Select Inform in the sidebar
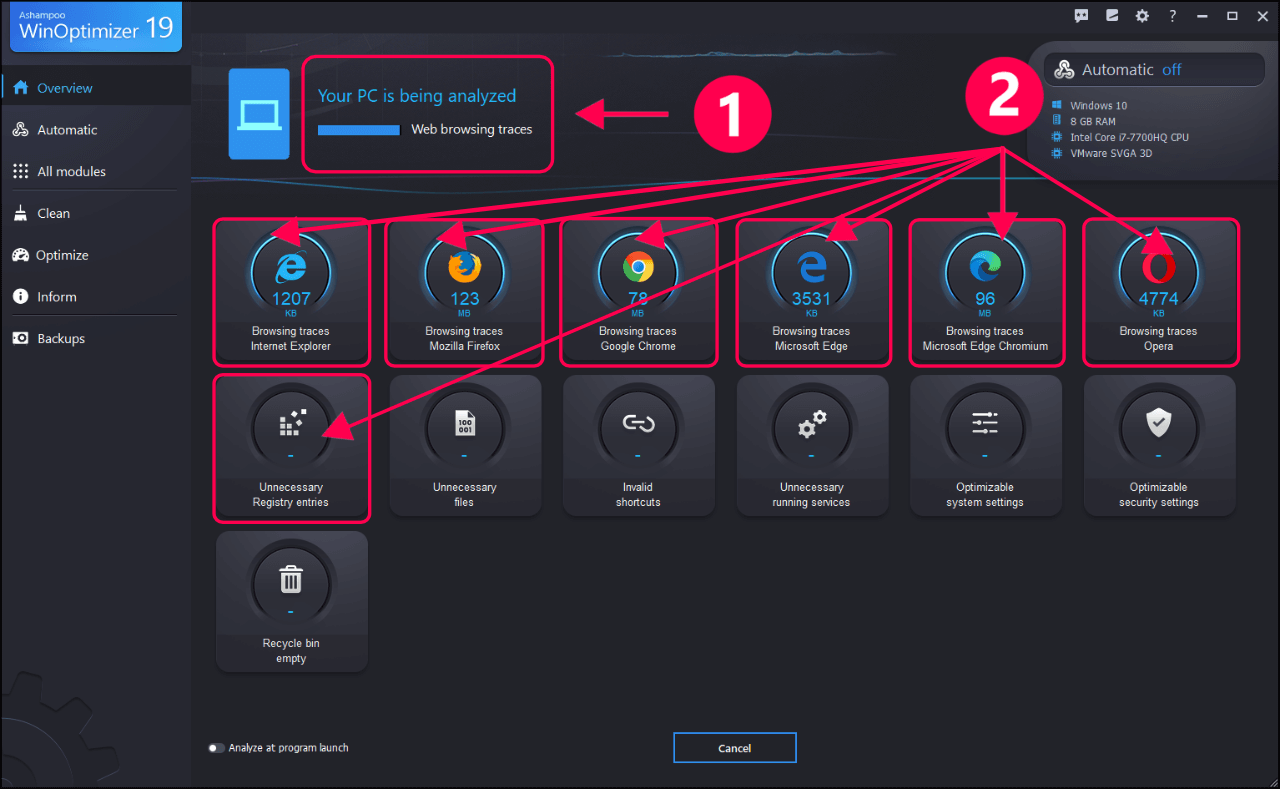This screenshot has height=789, width=1280. click(95, 297)
